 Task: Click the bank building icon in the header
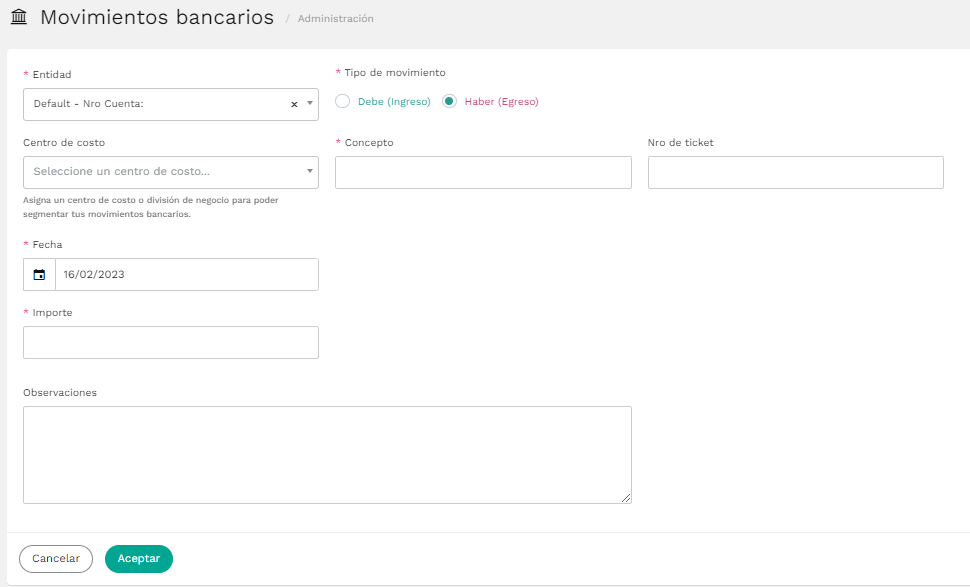[x=19, y=17]
